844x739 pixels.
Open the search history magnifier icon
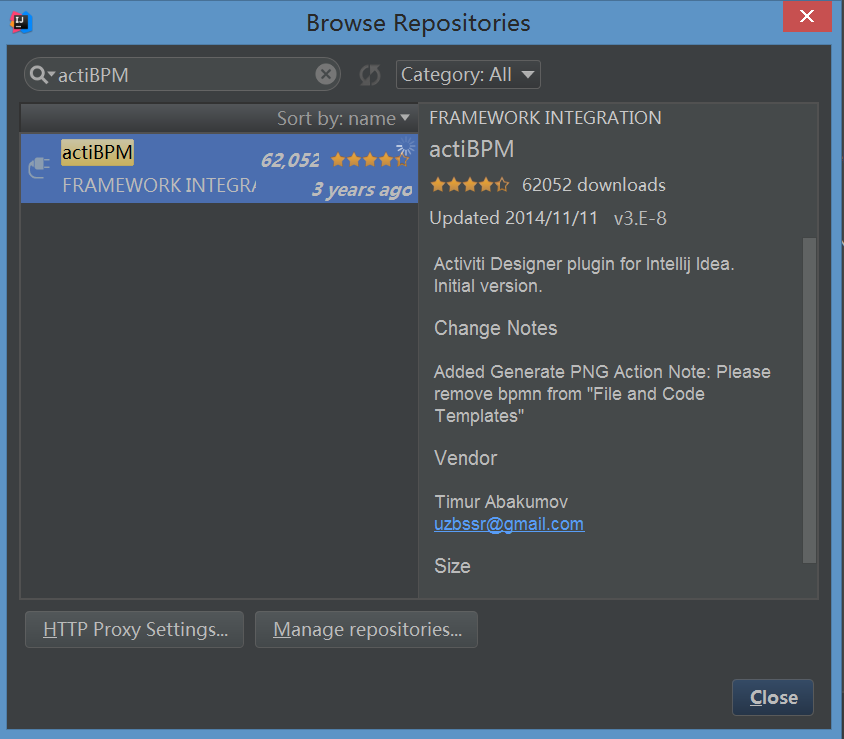click(x=41, y=74)
